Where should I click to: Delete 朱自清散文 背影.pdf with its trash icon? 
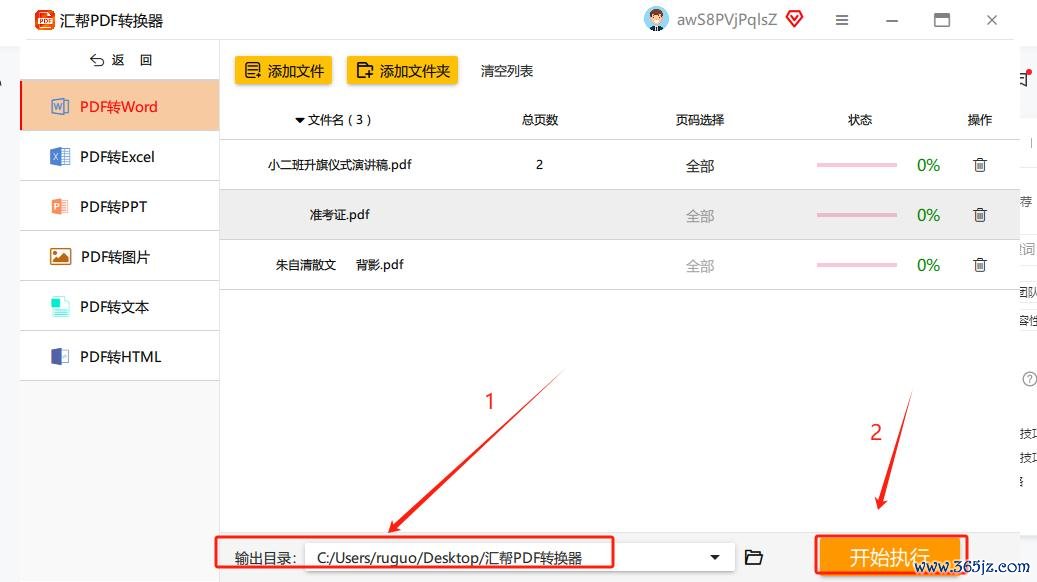(980, 265)
